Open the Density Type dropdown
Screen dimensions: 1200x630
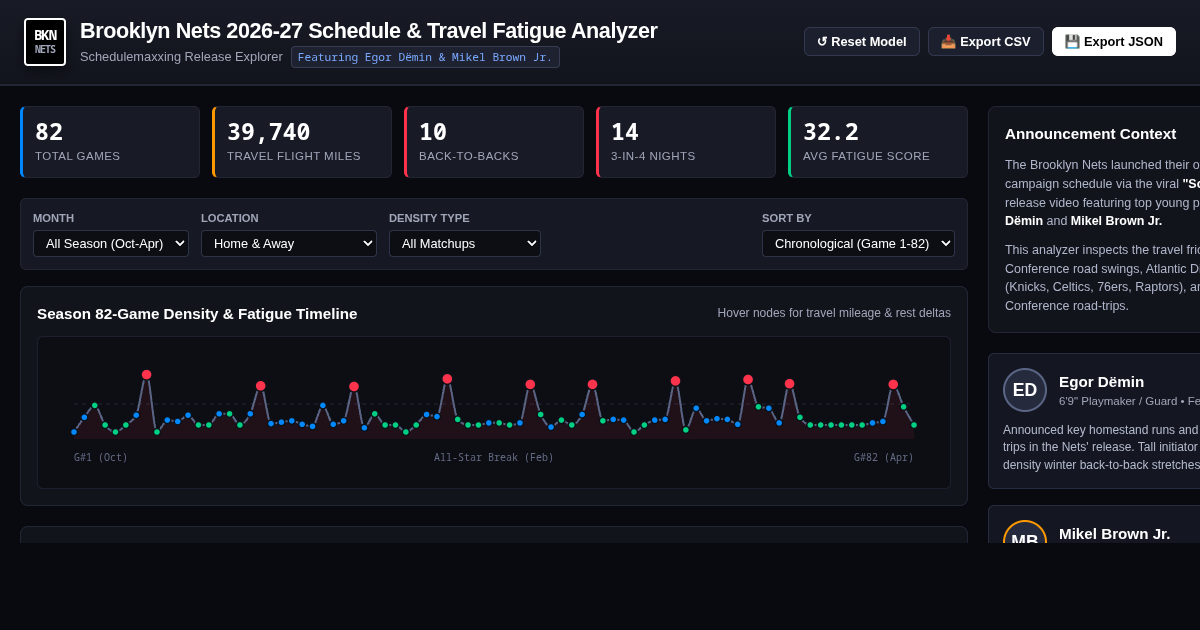click(465, 243)
